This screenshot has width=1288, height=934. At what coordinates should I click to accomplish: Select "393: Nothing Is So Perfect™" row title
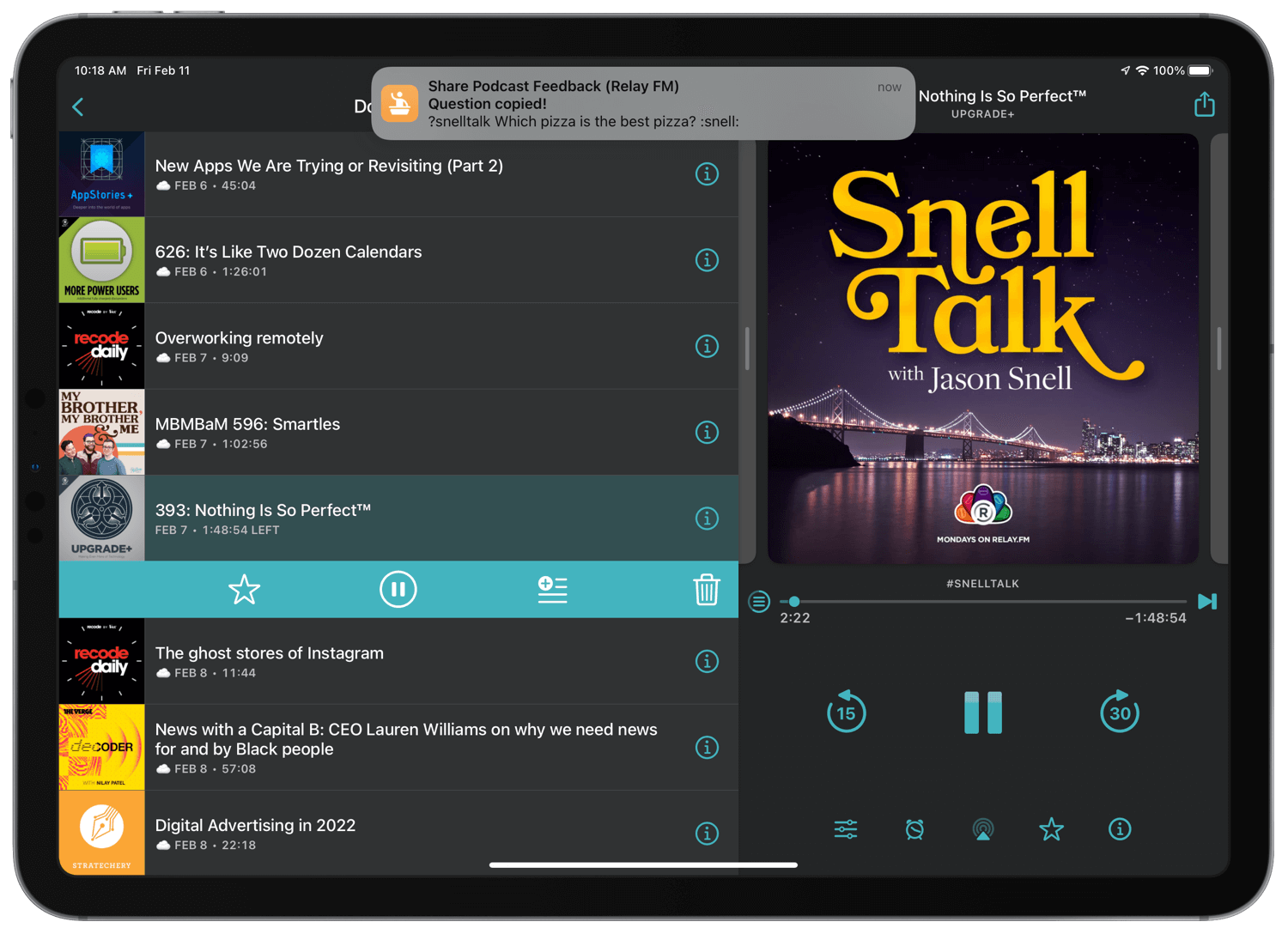[263, 510]
